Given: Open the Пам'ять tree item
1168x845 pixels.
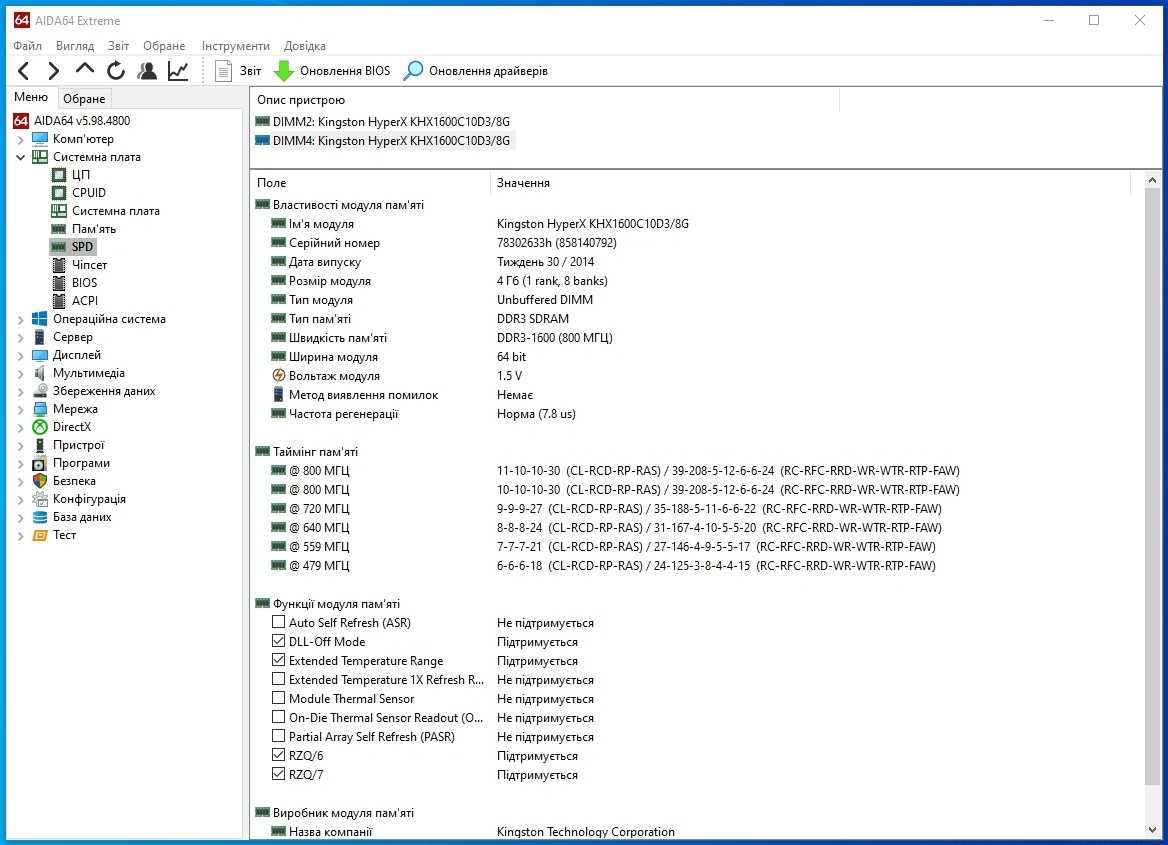Looking at the screenshot, I should tap(94, 229).
